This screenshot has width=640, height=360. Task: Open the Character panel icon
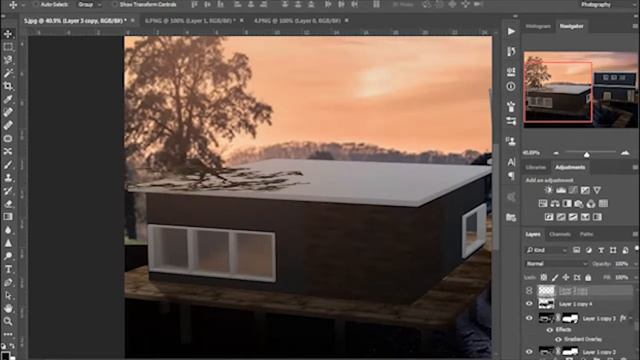(x=511, y=162)
